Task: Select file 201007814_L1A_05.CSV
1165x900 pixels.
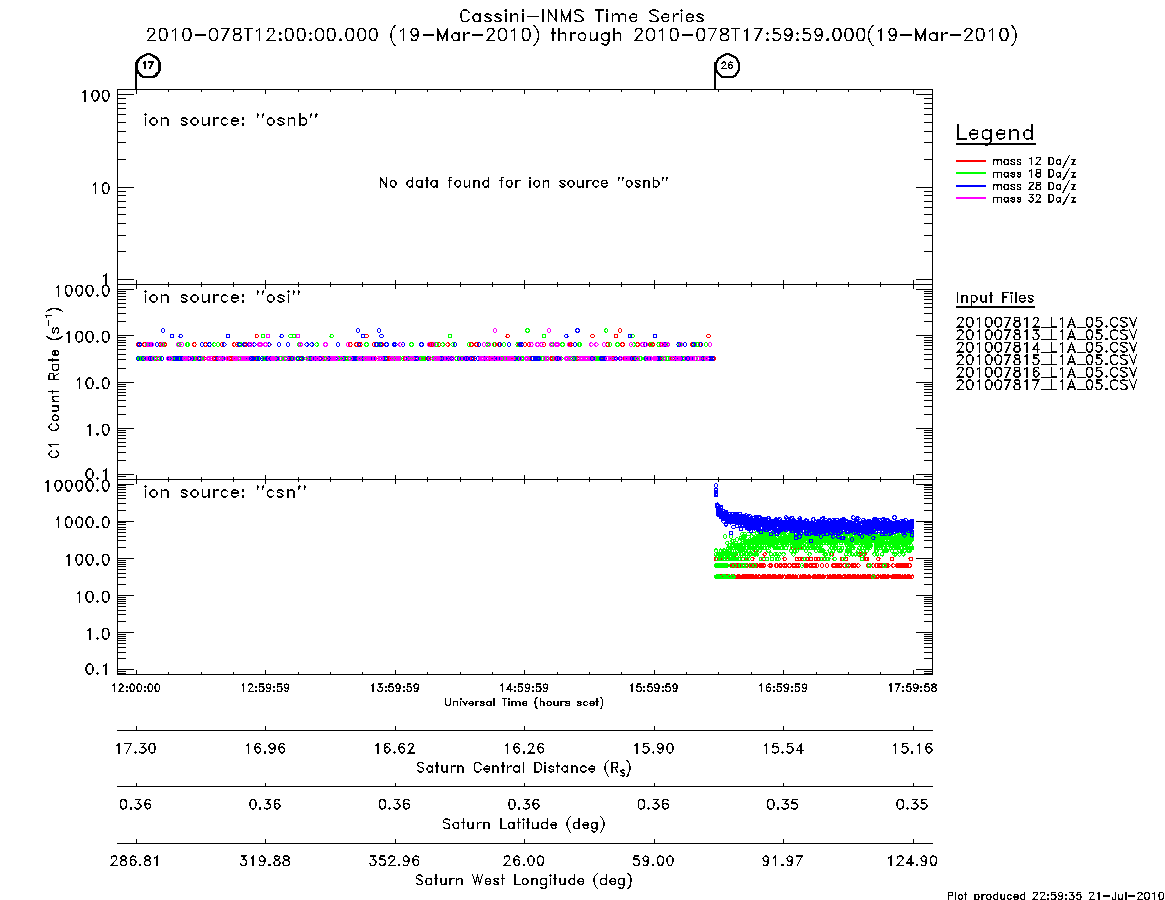Action: point(1046,348)
